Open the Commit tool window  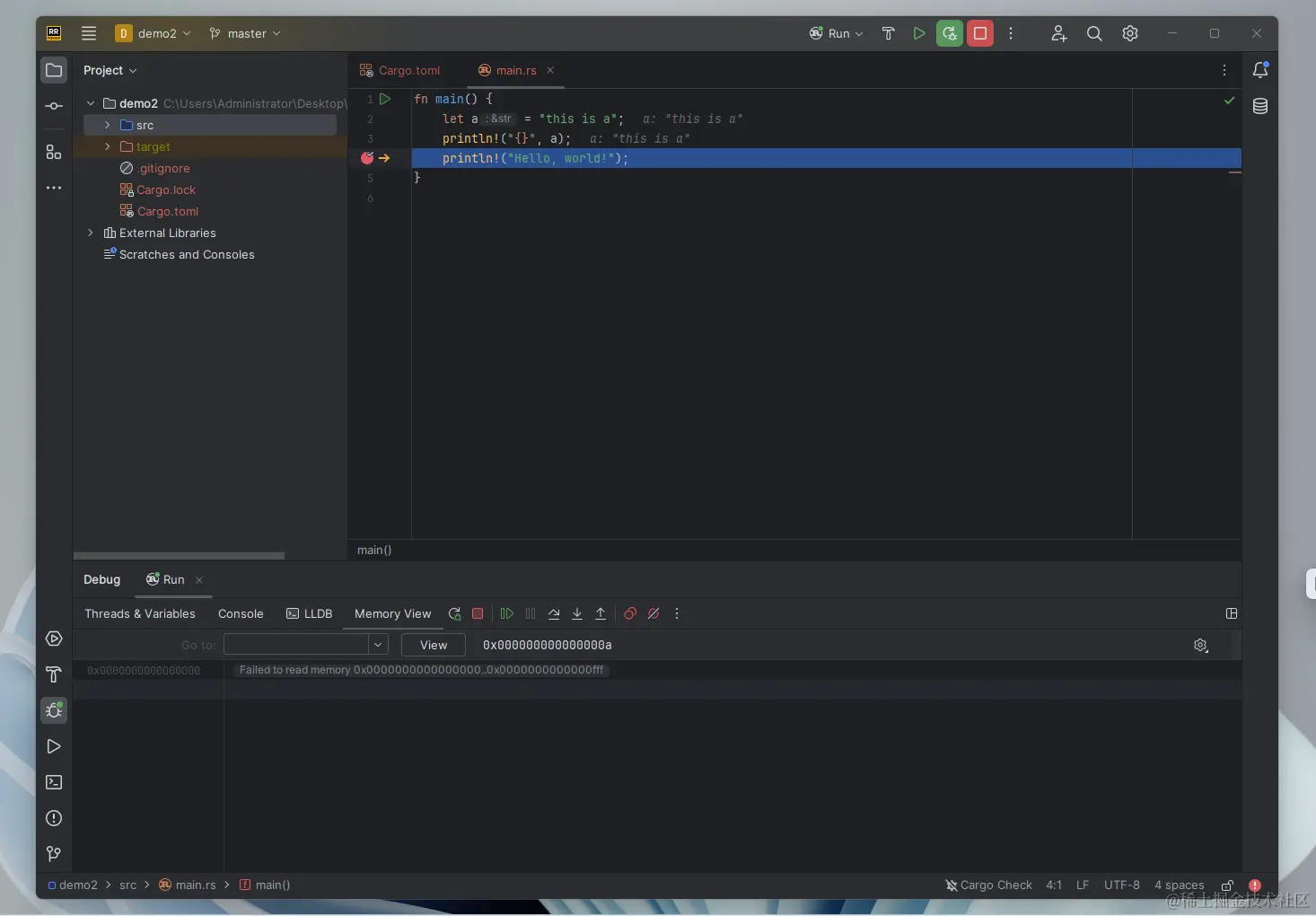point(54,106)
